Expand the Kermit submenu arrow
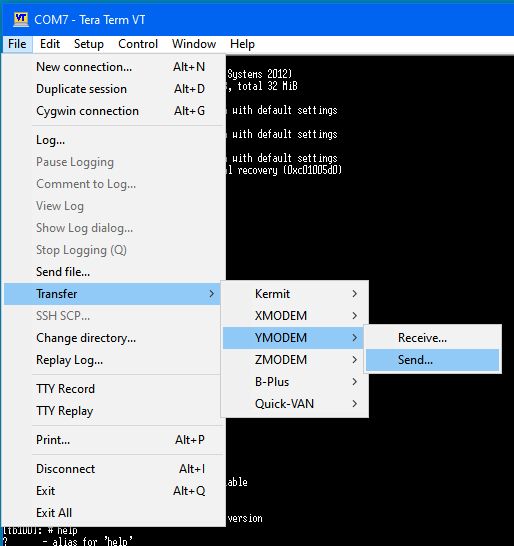This screenshot has height=546, width=514. [355, 294]
